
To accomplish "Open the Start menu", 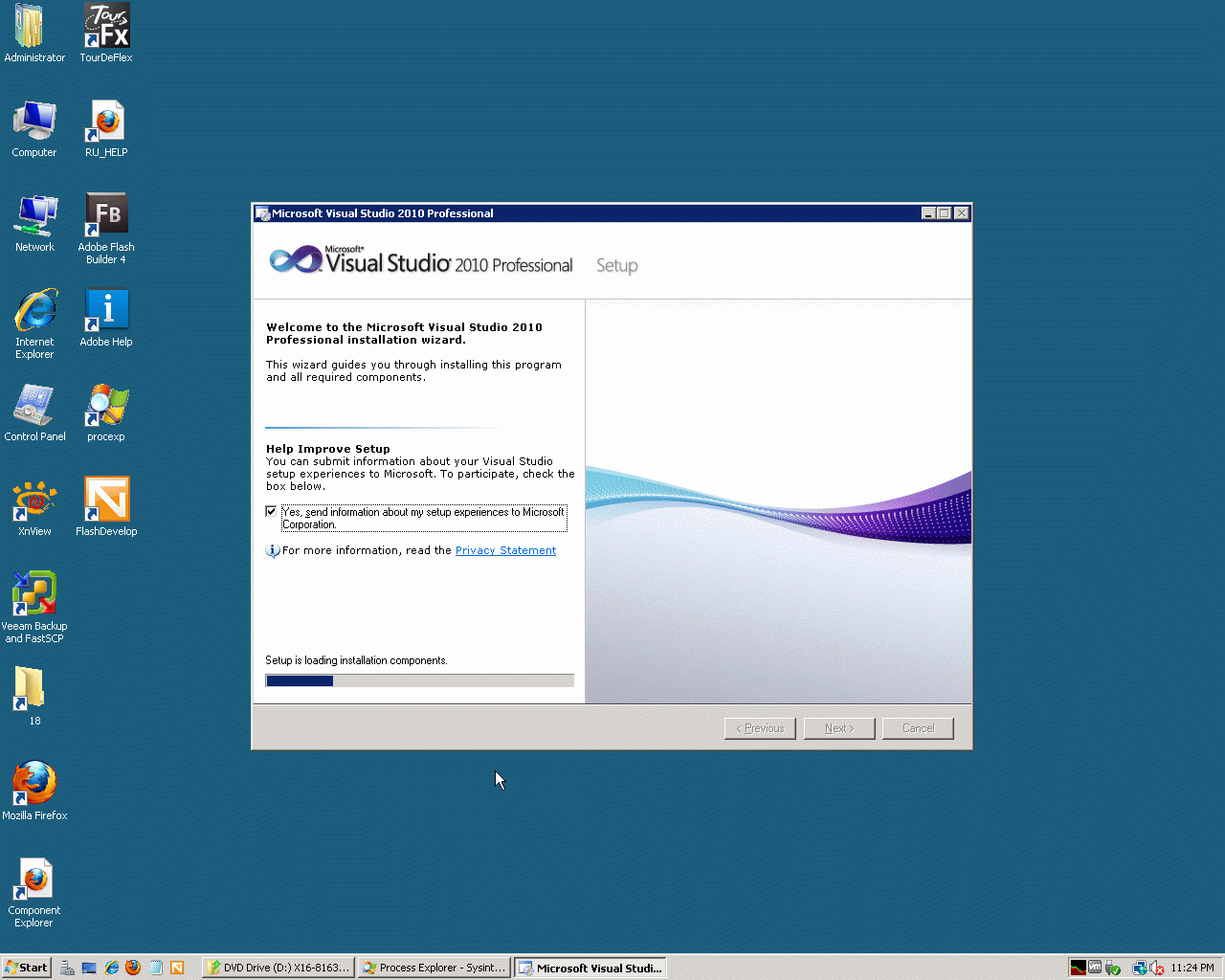I will click(26, 968).
